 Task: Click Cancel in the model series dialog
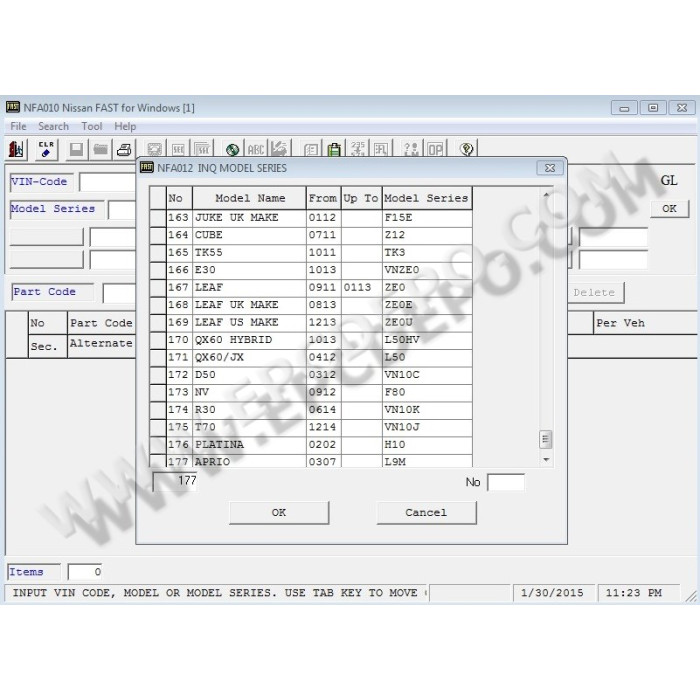click(x=426, y=512)
